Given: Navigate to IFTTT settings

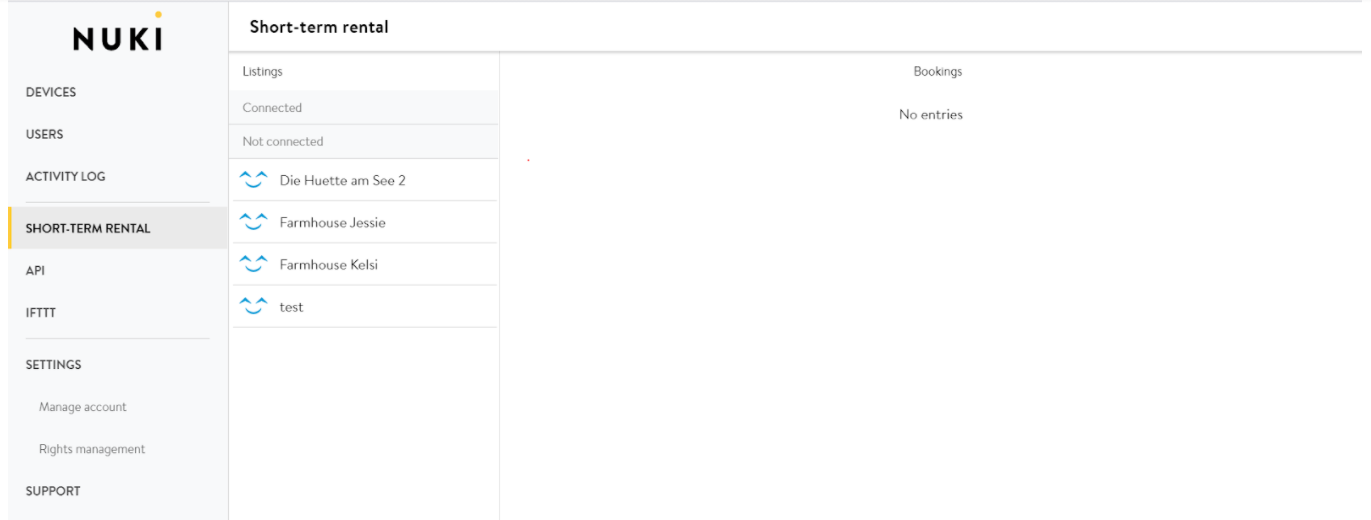Looking at the screenshot, I should 41,312.
